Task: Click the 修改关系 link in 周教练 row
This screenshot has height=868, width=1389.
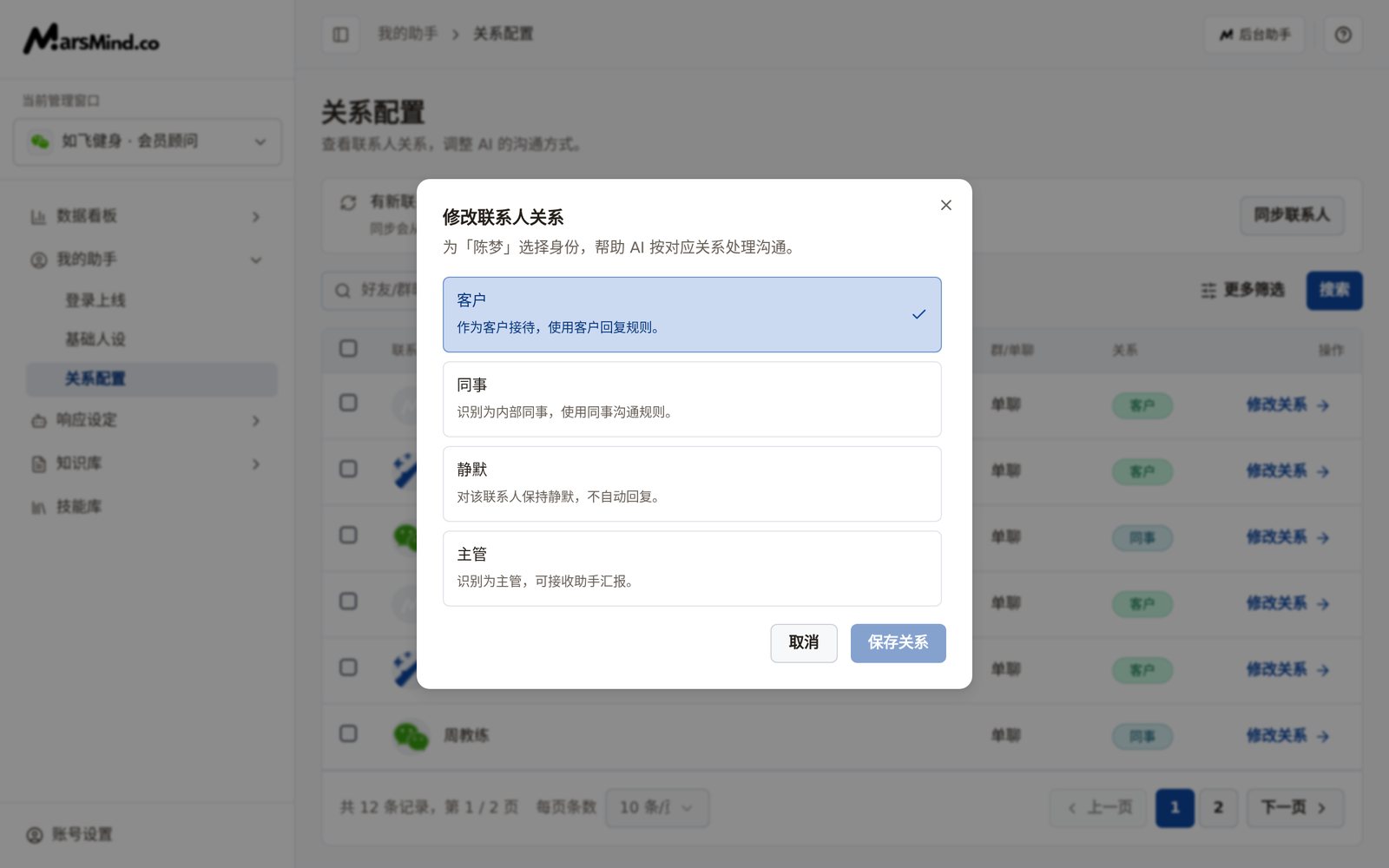Action: pyautogui.click(x=1287, y=736)
